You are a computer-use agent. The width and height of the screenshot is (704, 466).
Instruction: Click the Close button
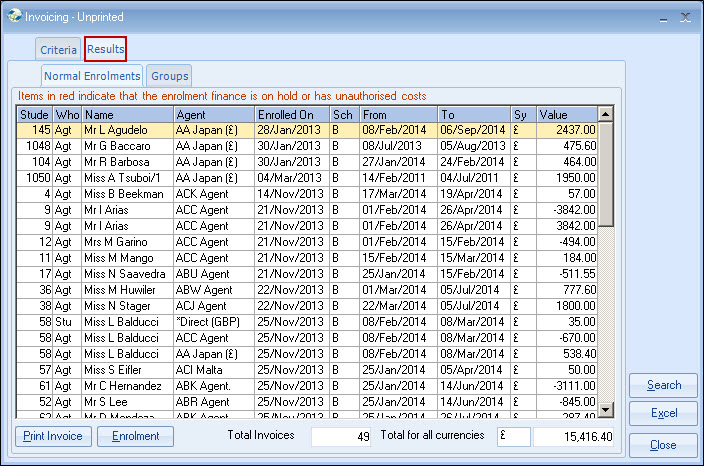coord(663,445)
